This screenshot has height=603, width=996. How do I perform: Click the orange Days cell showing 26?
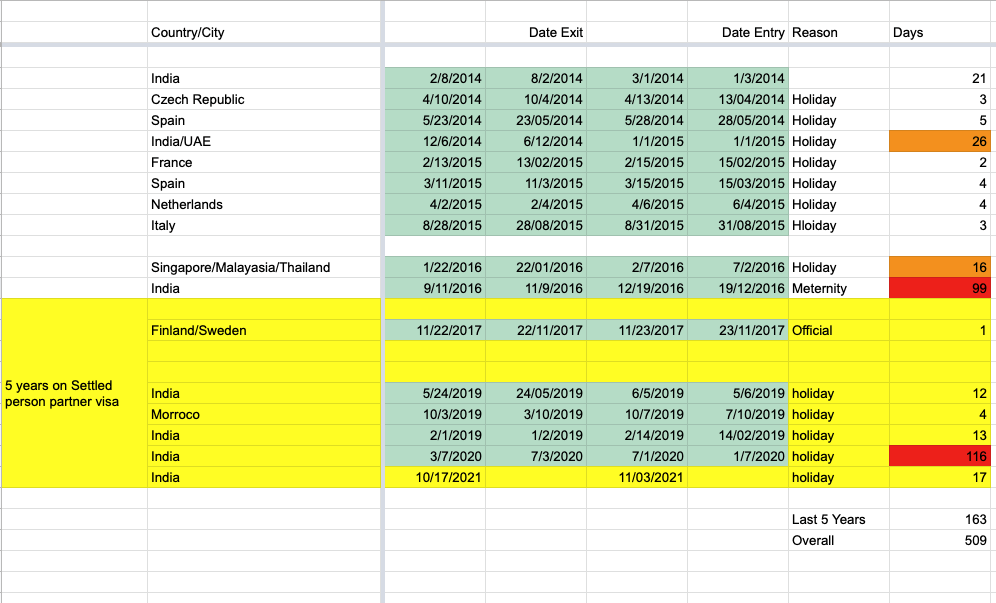[x=940, y=141]
